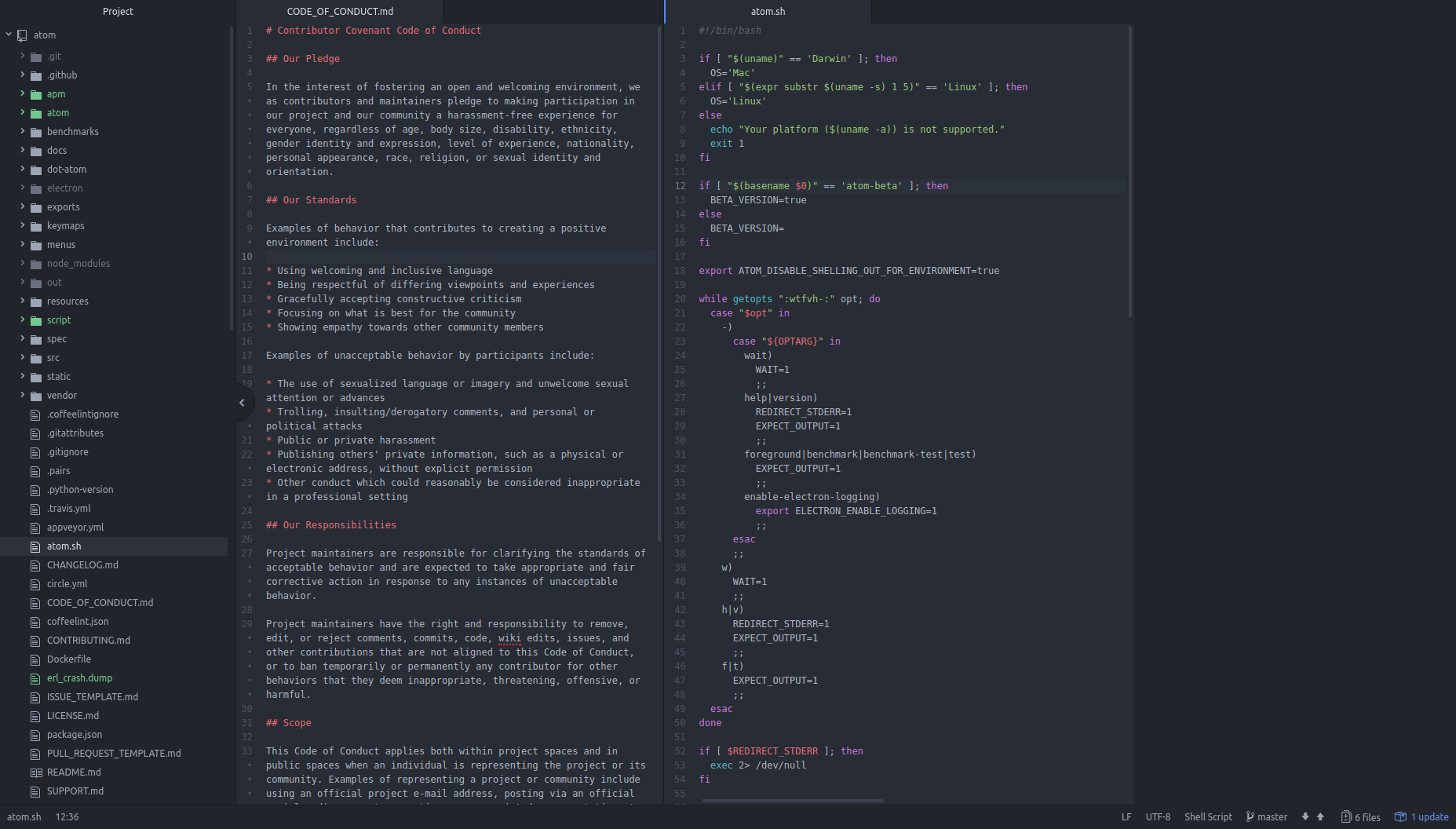1456x829 pixels.
Task: Select the Project panel tab
Action: pos(118,11)
